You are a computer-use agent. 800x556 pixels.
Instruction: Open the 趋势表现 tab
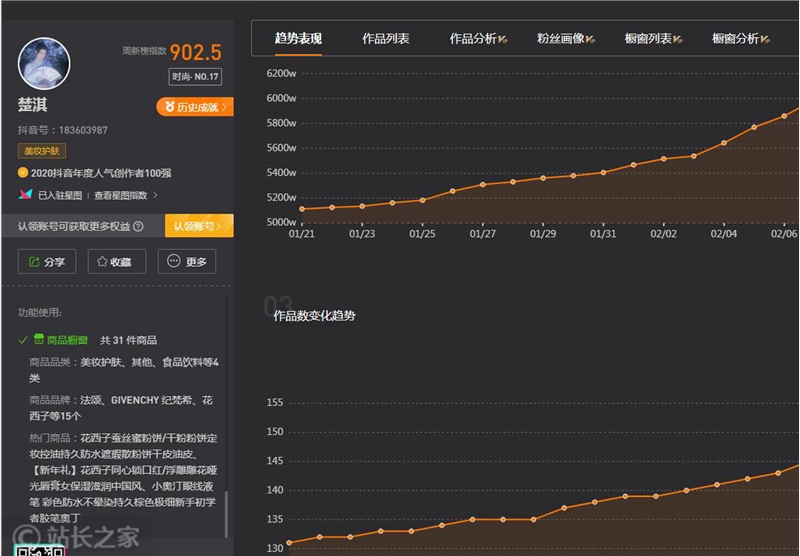point(298,39)
